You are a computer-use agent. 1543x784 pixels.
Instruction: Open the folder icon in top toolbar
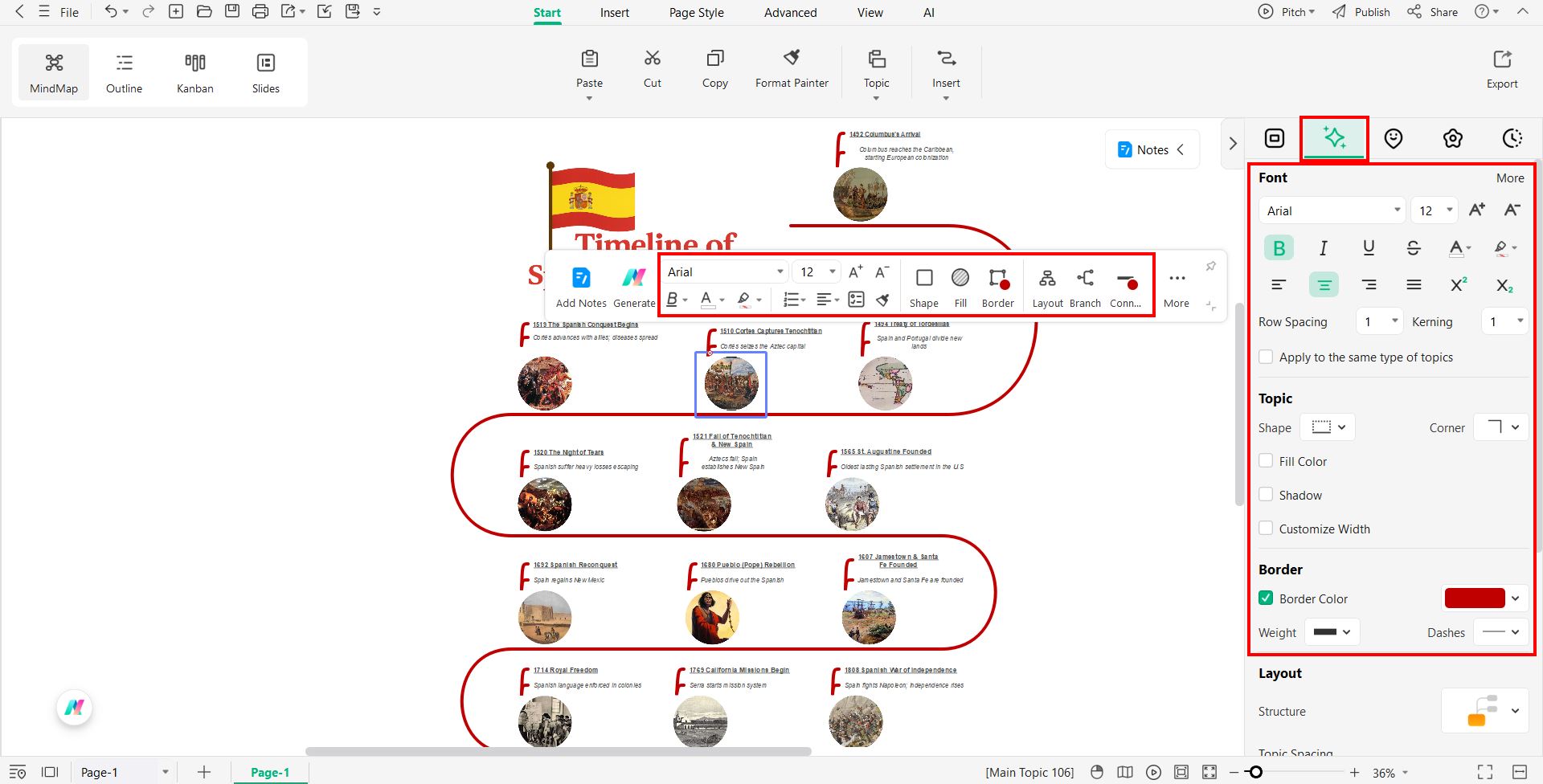point(204,12)
